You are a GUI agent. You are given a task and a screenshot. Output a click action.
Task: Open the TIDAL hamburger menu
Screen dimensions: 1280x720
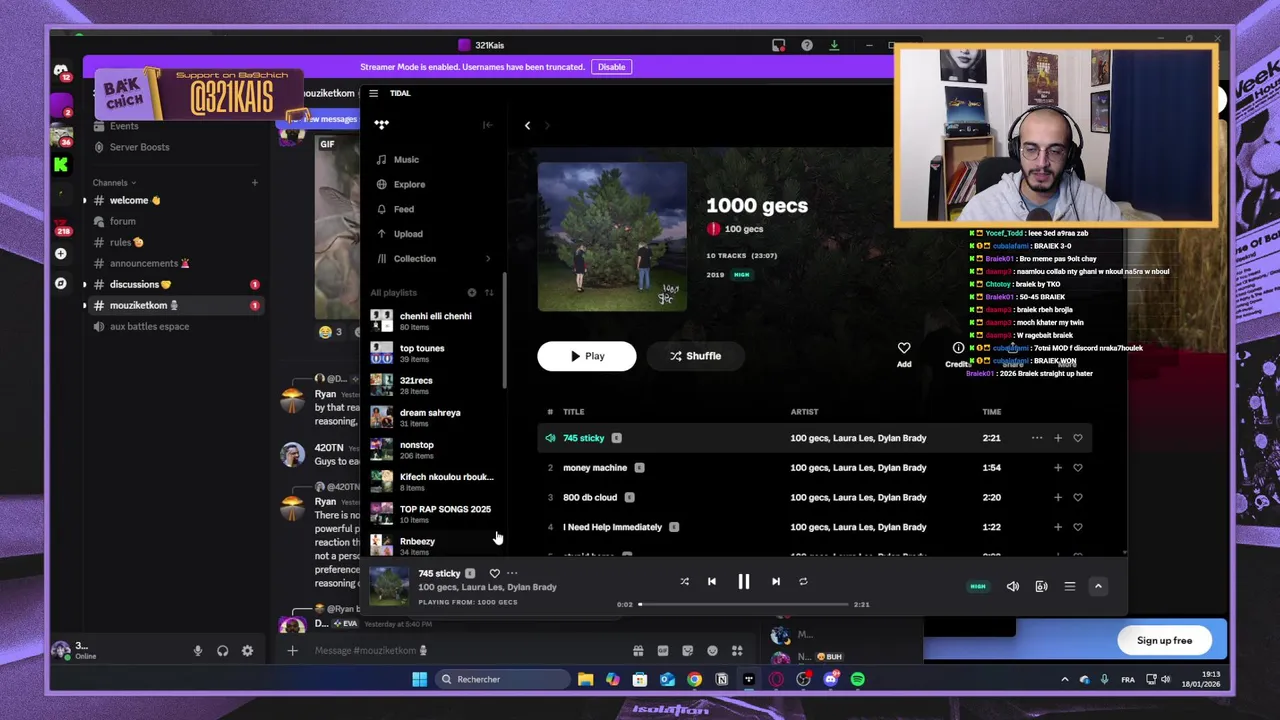point(373,93)
